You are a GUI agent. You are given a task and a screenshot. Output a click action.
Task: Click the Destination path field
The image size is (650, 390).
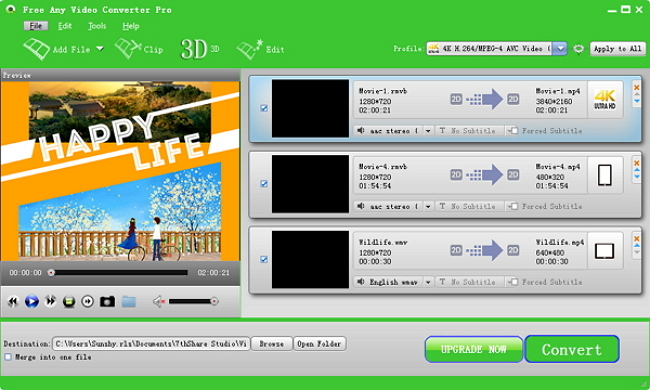151,344
